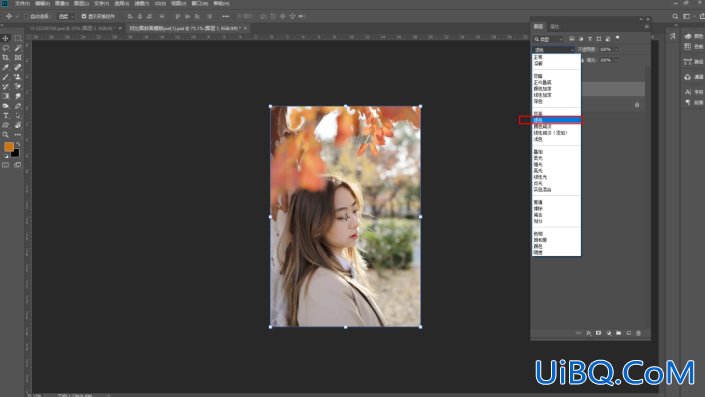Choose the Horizontal Type tool
Viewport: 705px width, 397px height.
[6, 116]
